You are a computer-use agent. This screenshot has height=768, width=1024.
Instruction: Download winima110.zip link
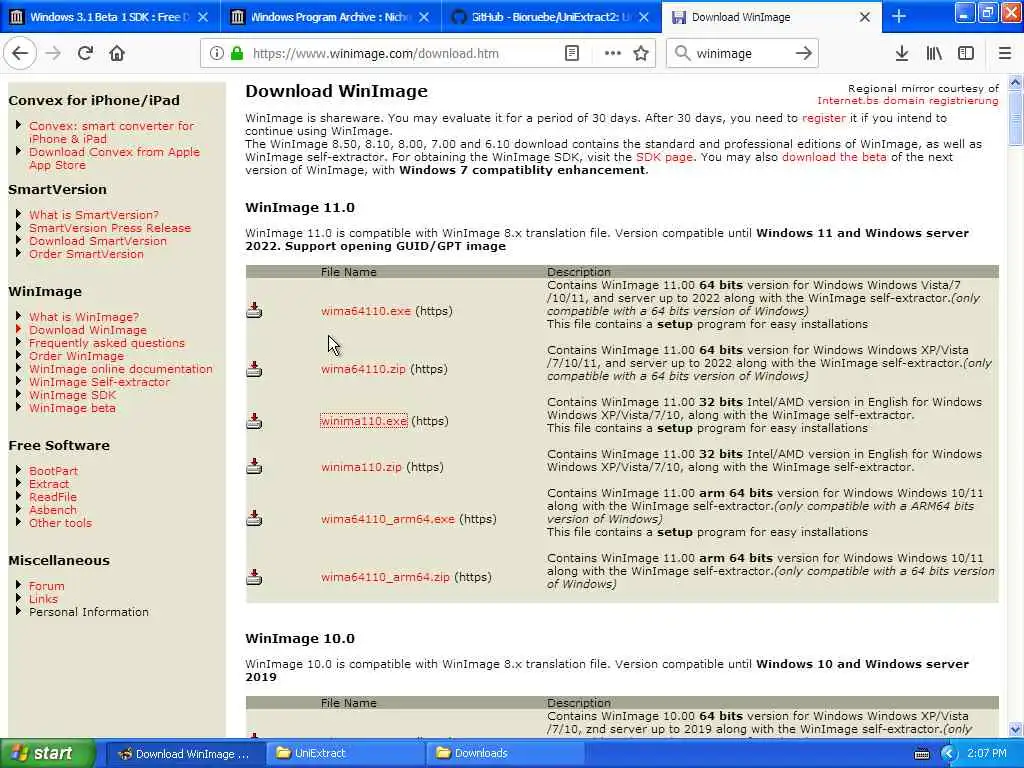coord(361,467)
